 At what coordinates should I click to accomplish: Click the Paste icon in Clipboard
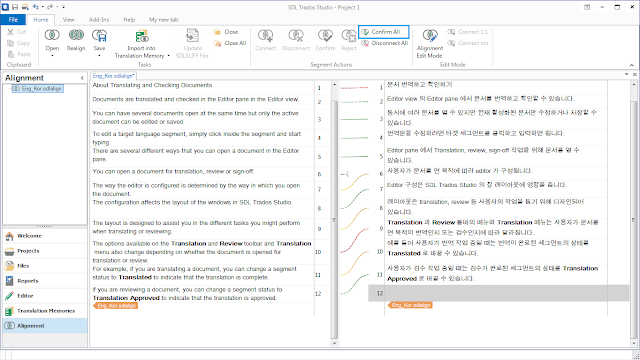11,54
